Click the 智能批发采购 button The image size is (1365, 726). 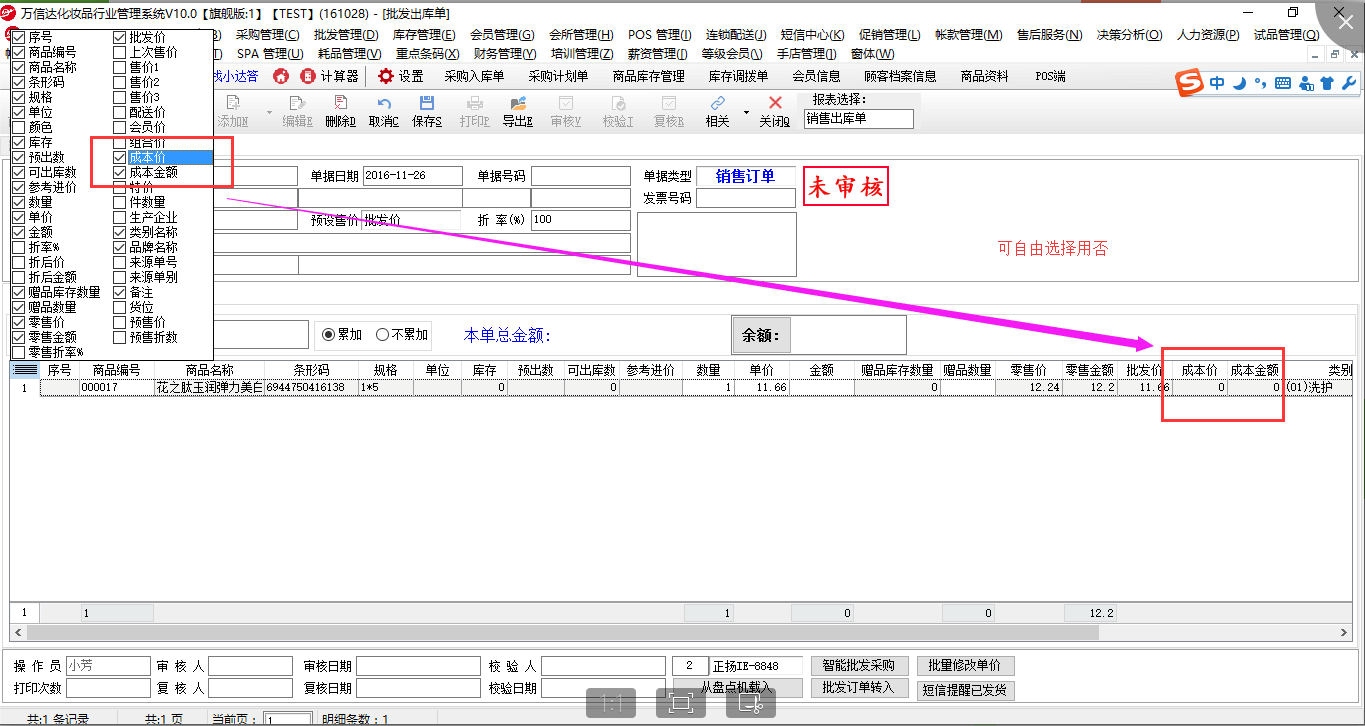(860, 665)
